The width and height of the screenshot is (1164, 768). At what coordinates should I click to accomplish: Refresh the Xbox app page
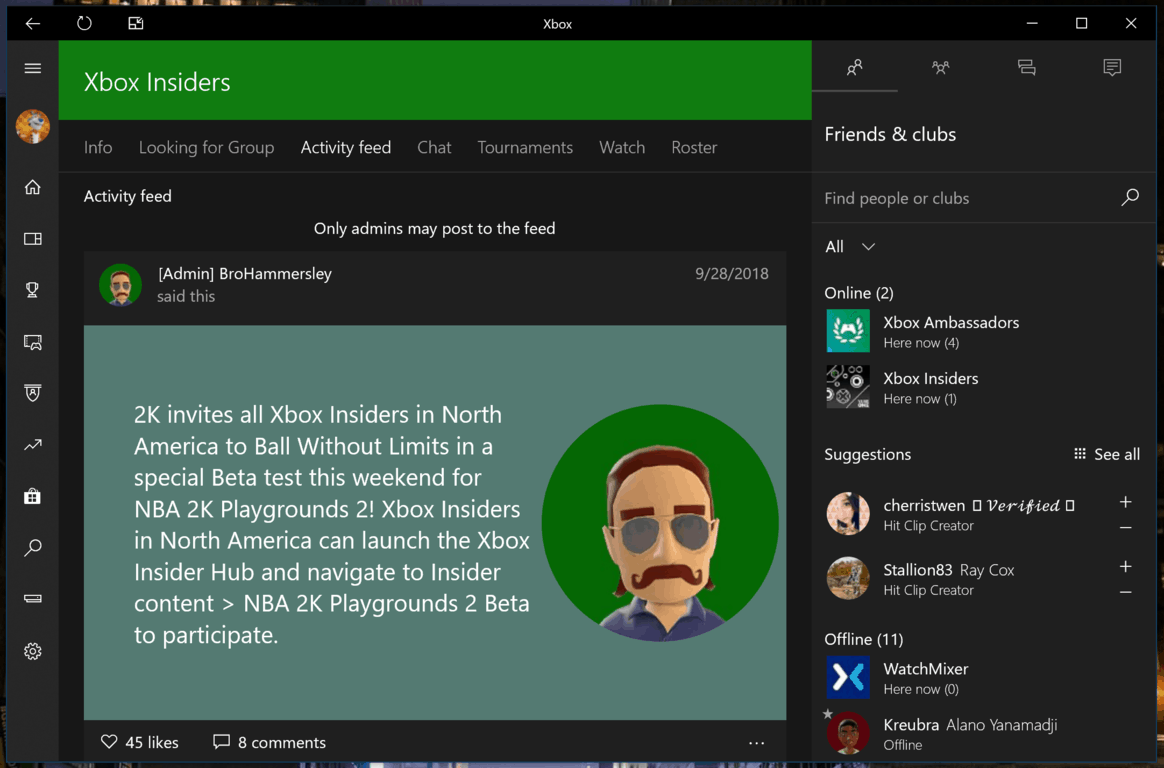pos(85,24)
